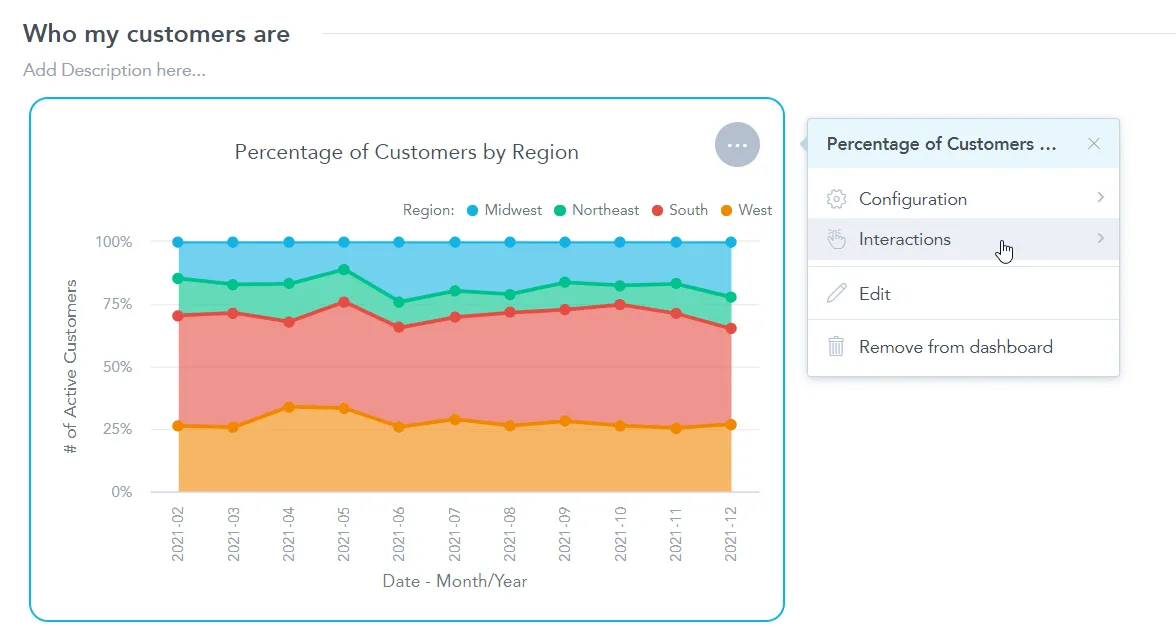The height and width of the screenshot is (640, 1176).
Task: Click the Add Description here placeholder
Action: click(x=113, y=70)
